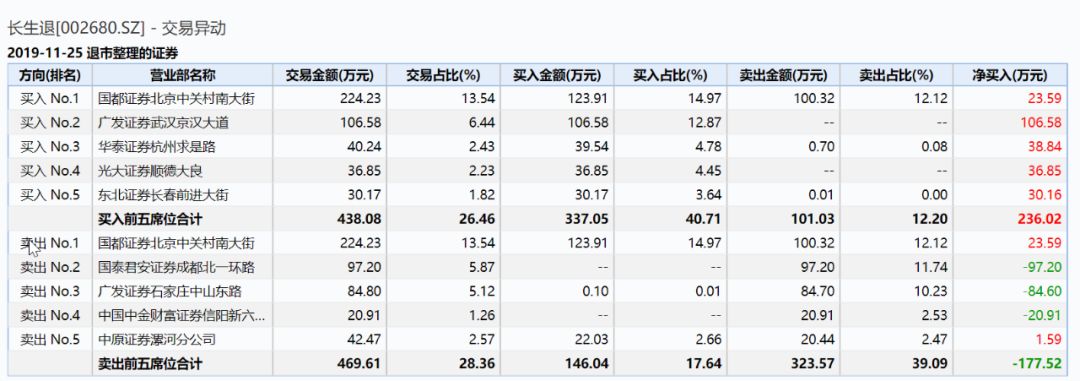Click the 长生退[002680.SZ] title text
Viewport: 1080px width, 381px height.
(76, 28)
